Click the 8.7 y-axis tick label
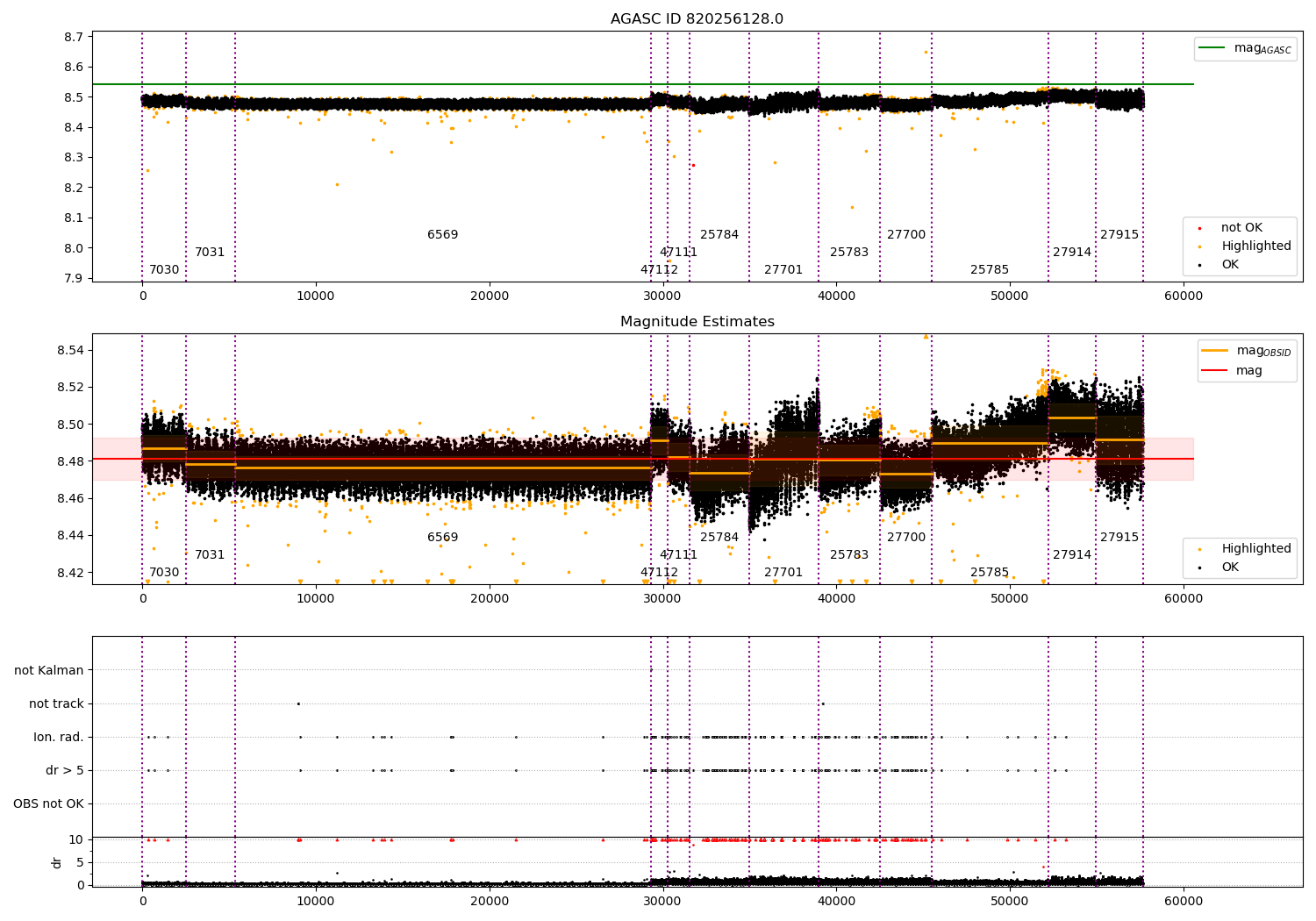 tap(74, 37)
